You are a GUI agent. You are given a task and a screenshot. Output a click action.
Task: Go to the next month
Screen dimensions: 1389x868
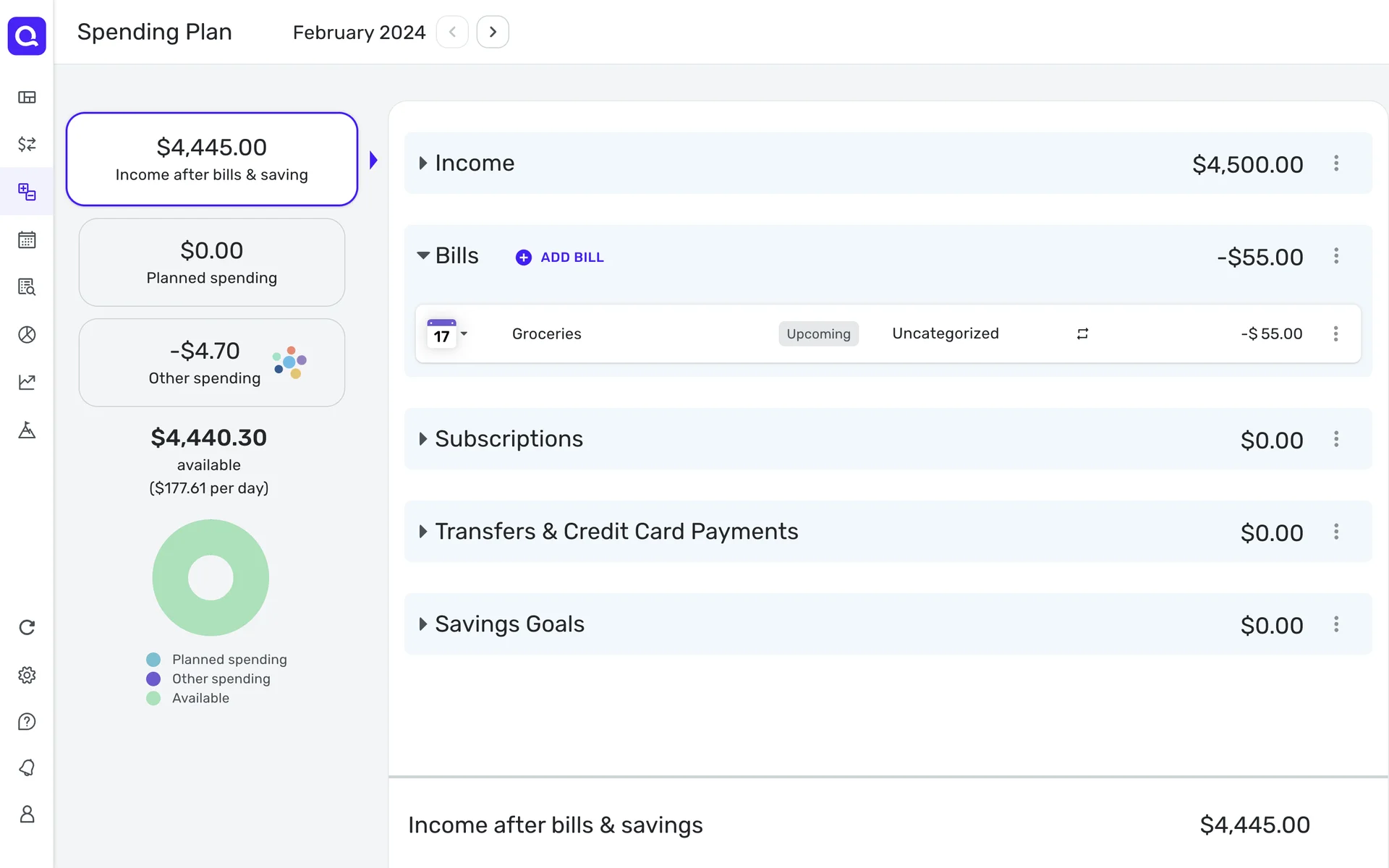click(x=493, y=32)
